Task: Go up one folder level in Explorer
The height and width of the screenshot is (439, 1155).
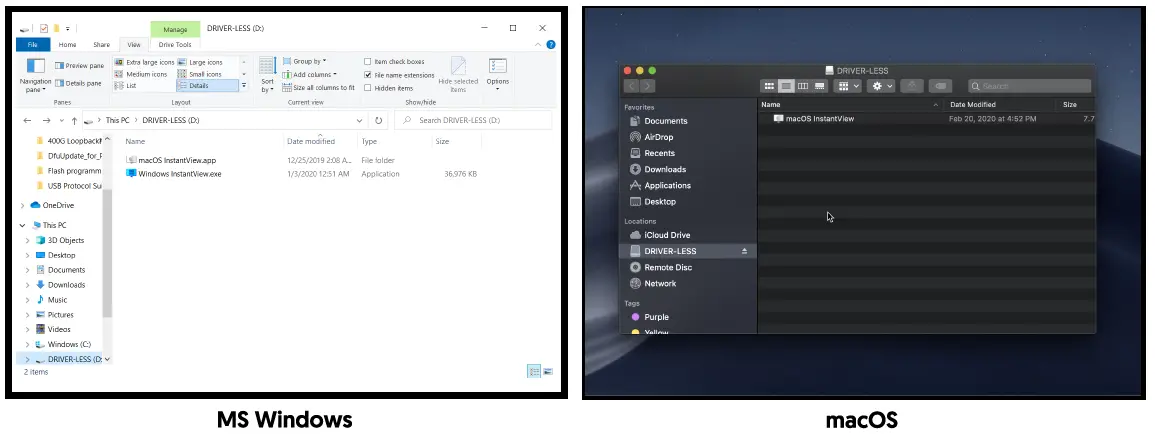Action: (x=74, y=120)
